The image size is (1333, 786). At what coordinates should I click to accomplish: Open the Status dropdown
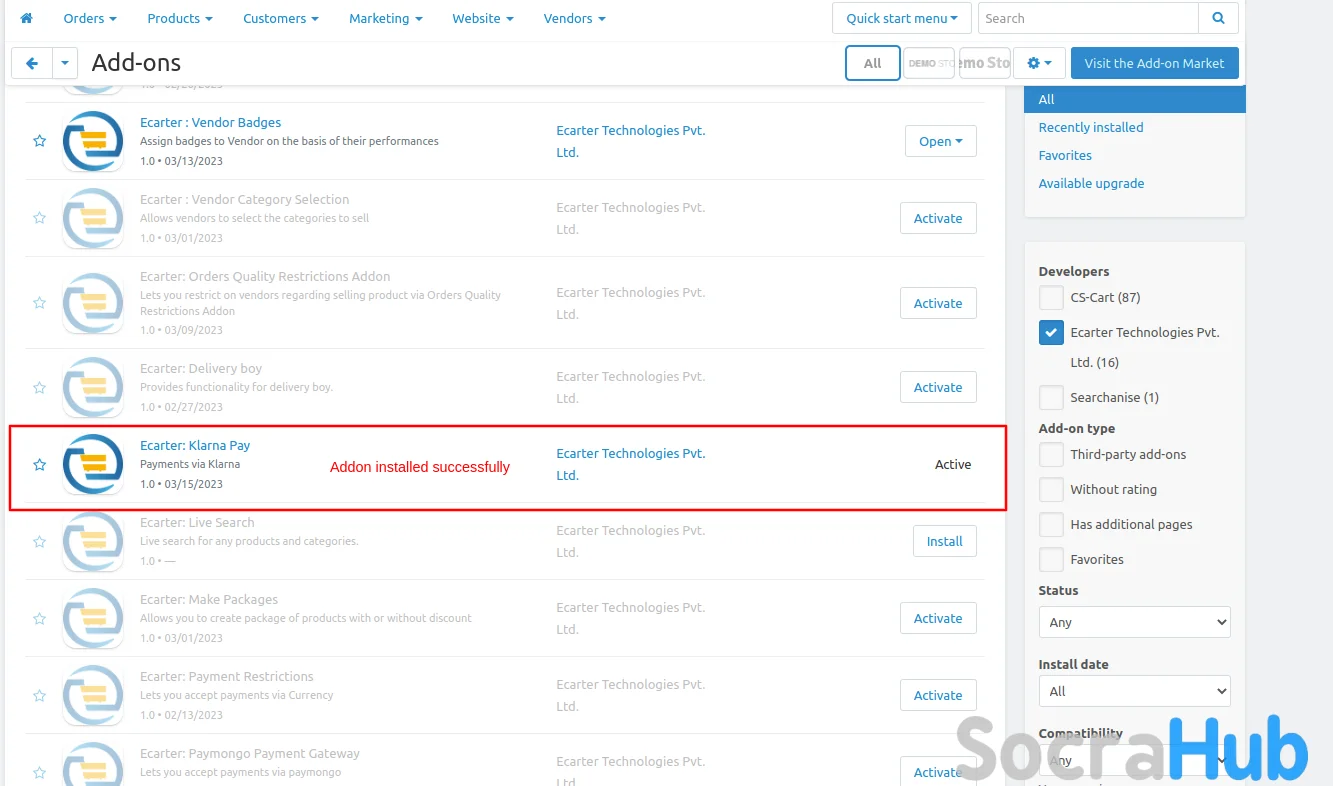click(1134, 622)
